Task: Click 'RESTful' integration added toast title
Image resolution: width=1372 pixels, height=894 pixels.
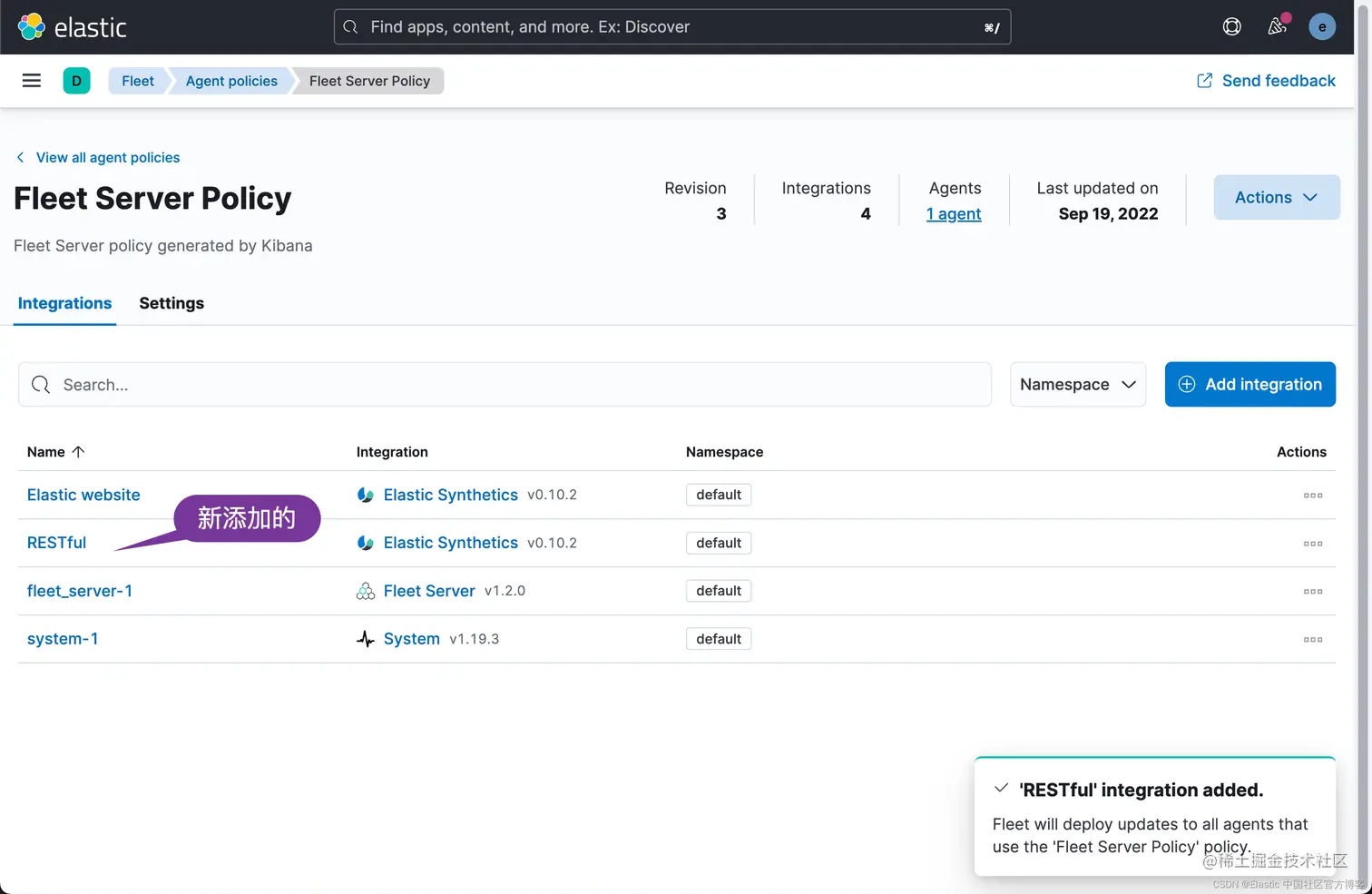Action: tap(1141, 790)
